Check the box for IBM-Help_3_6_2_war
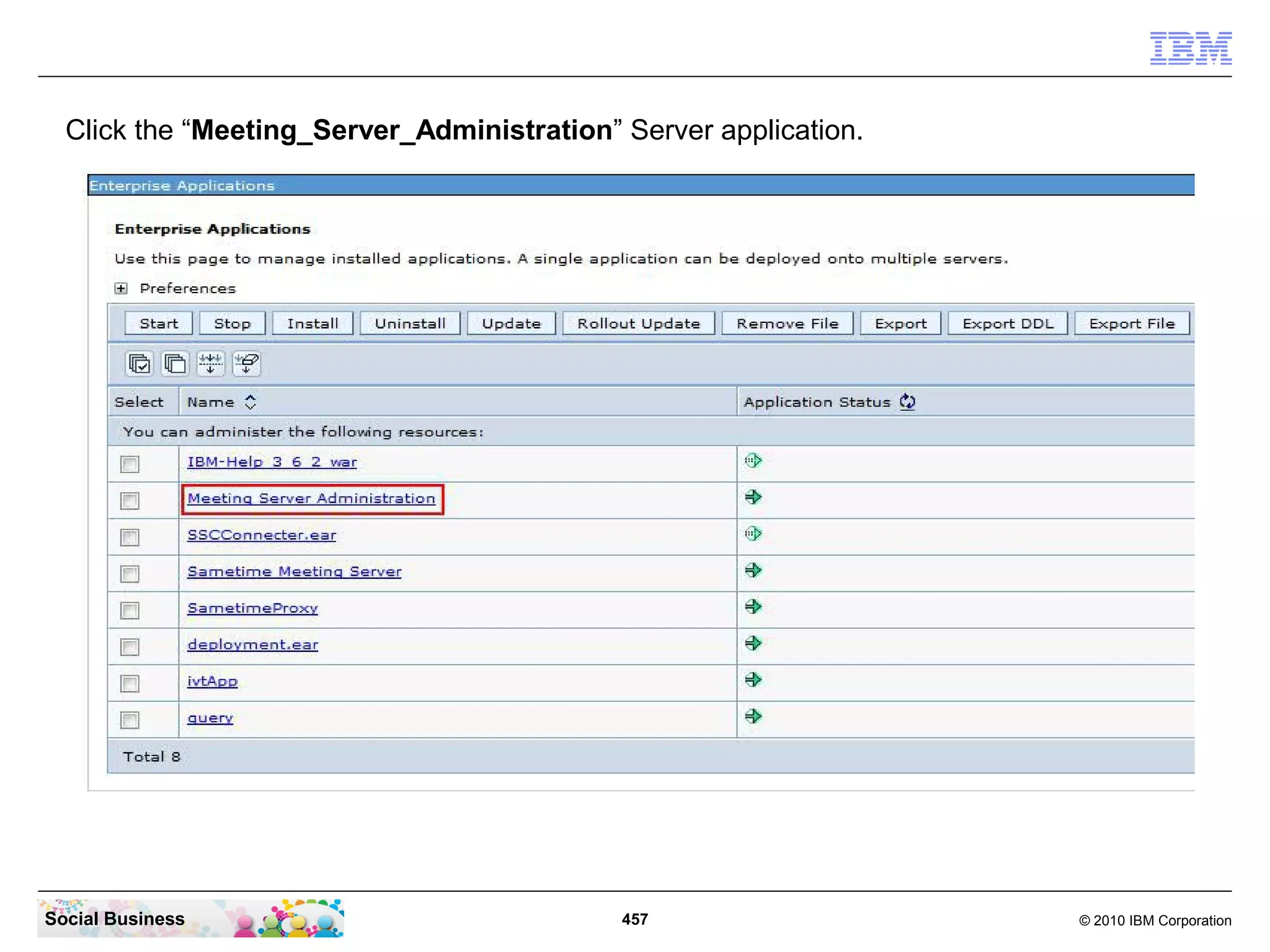Image resolution: width=1270 pixels, height=952 pixels. 130,464
